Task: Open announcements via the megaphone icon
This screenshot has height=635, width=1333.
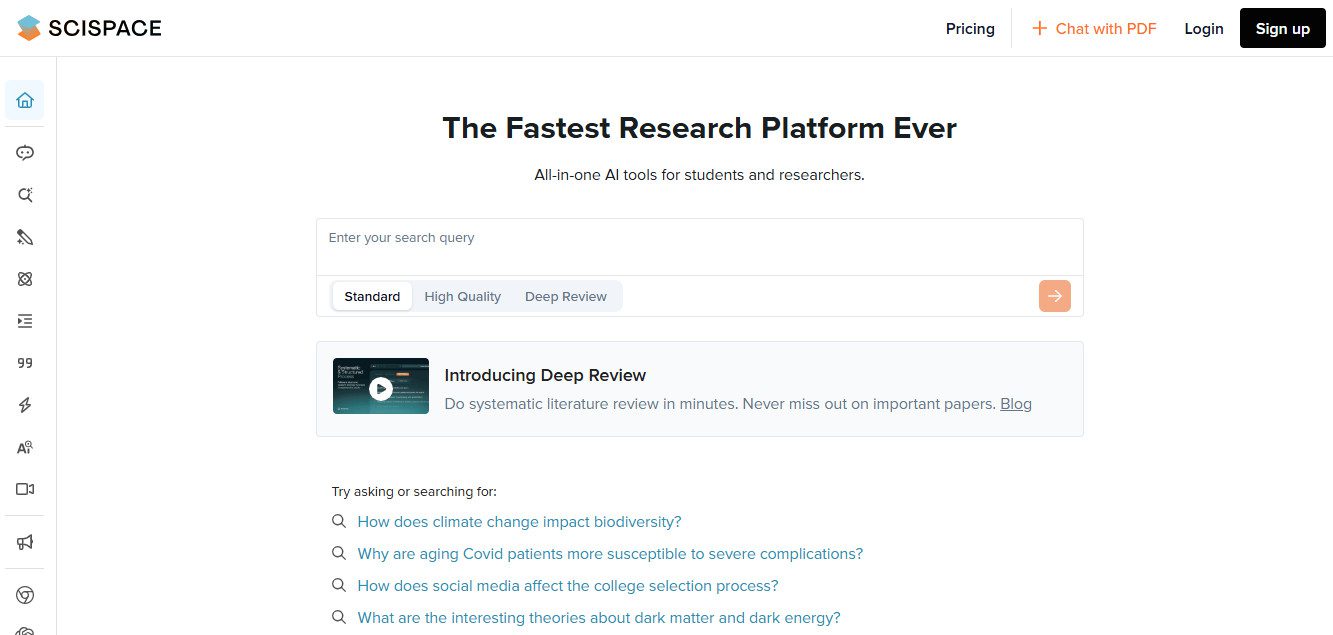Action: click(x=24, y=542)
